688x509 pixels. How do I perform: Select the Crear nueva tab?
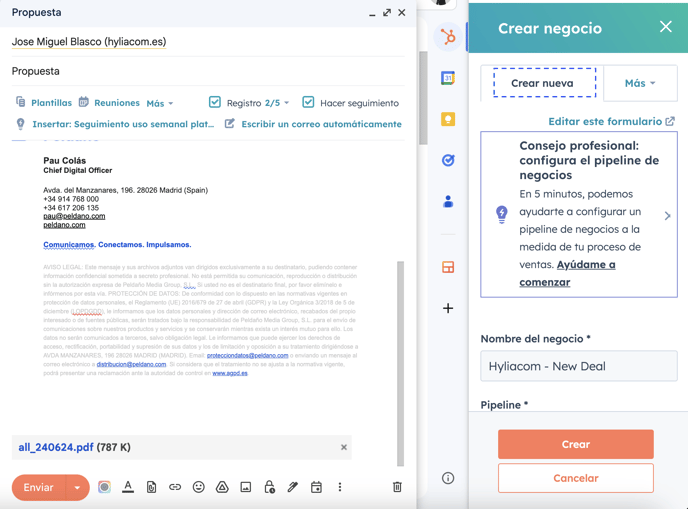coord(542,83)
